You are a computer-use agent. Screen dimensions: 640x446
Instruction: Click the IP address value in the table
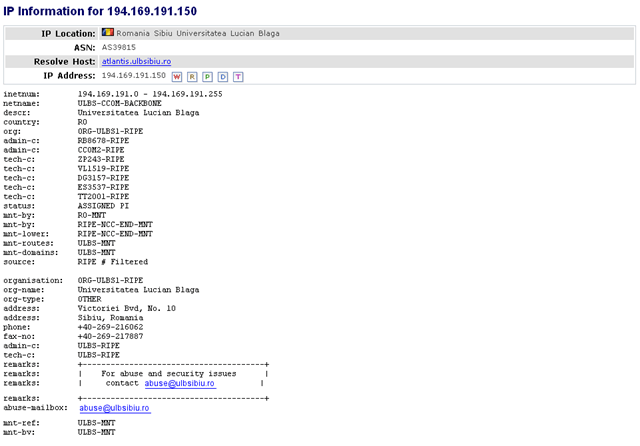click(134, 76)
